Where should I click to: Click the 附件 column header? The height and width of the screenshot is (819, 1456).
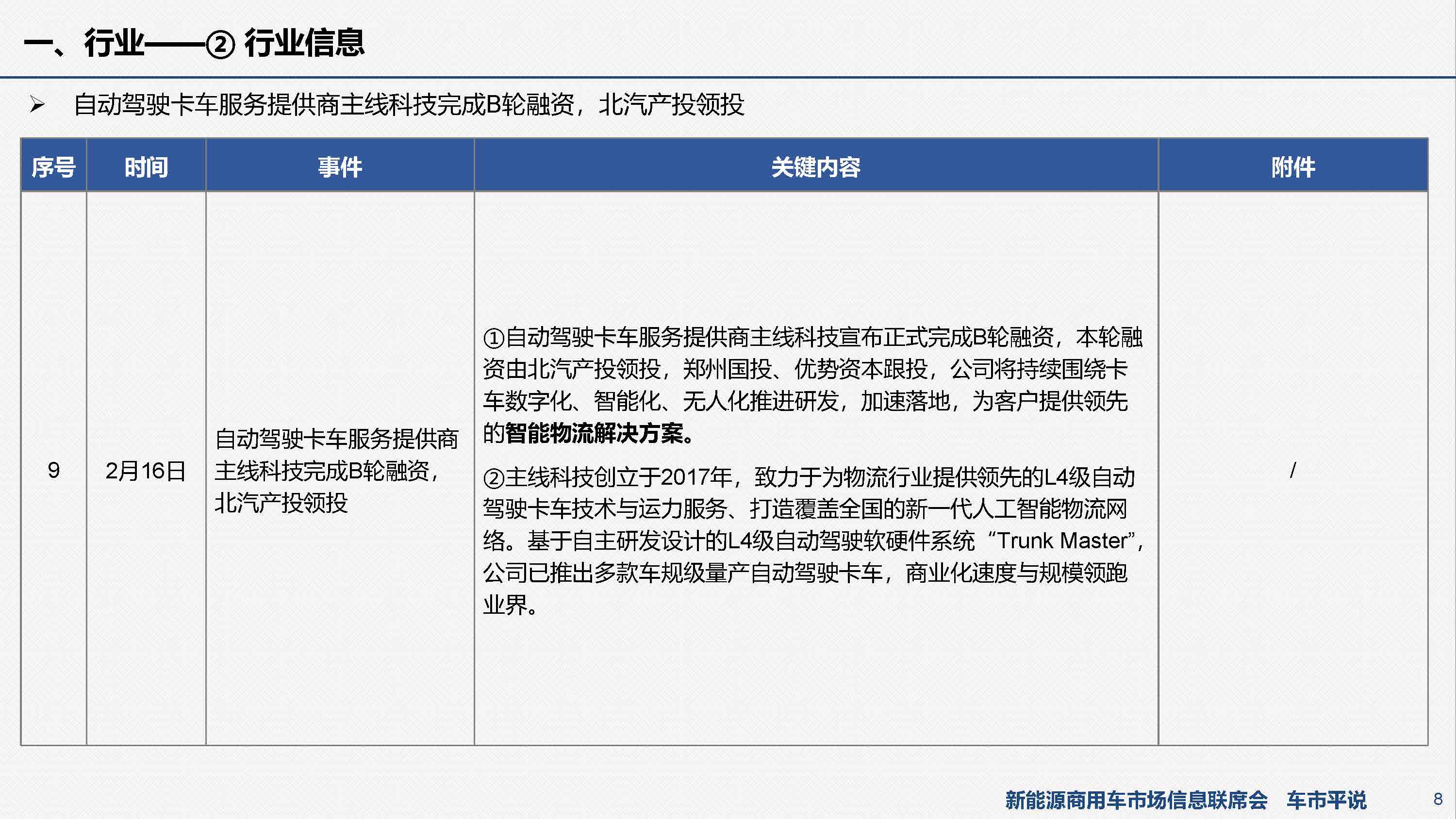click(1292, 165)
